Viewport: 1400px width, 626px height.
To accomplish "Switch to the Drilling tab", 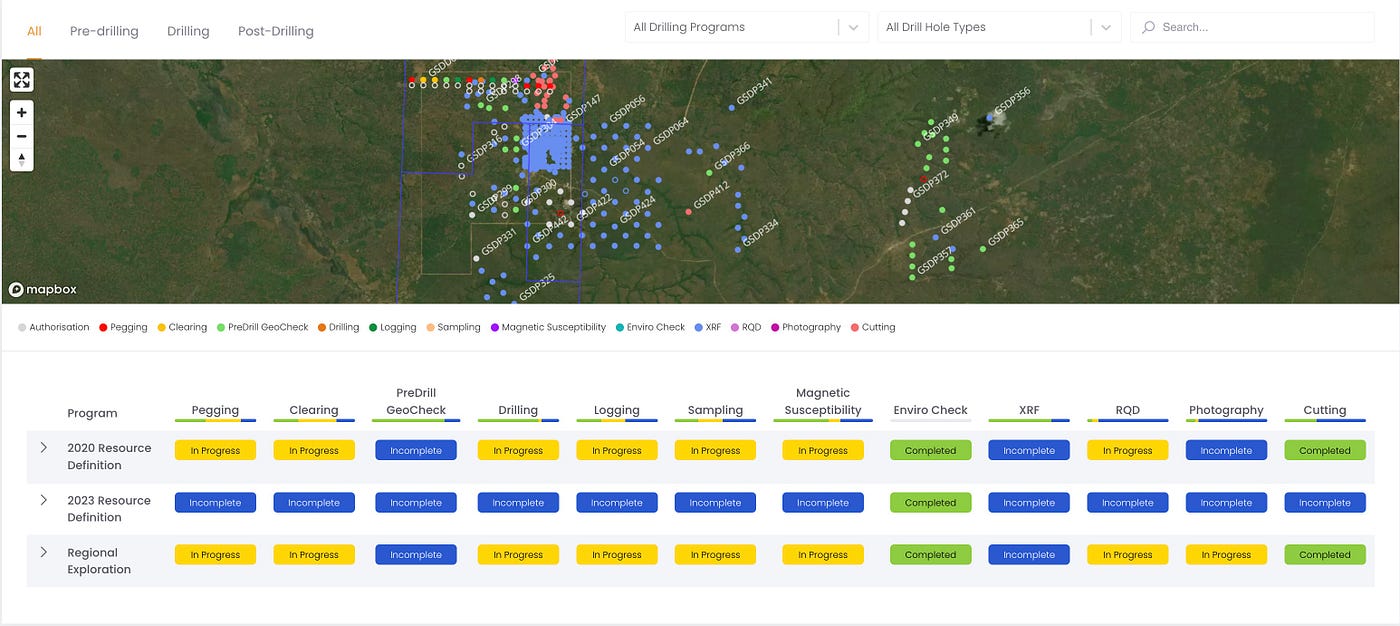I will (188, 31).
